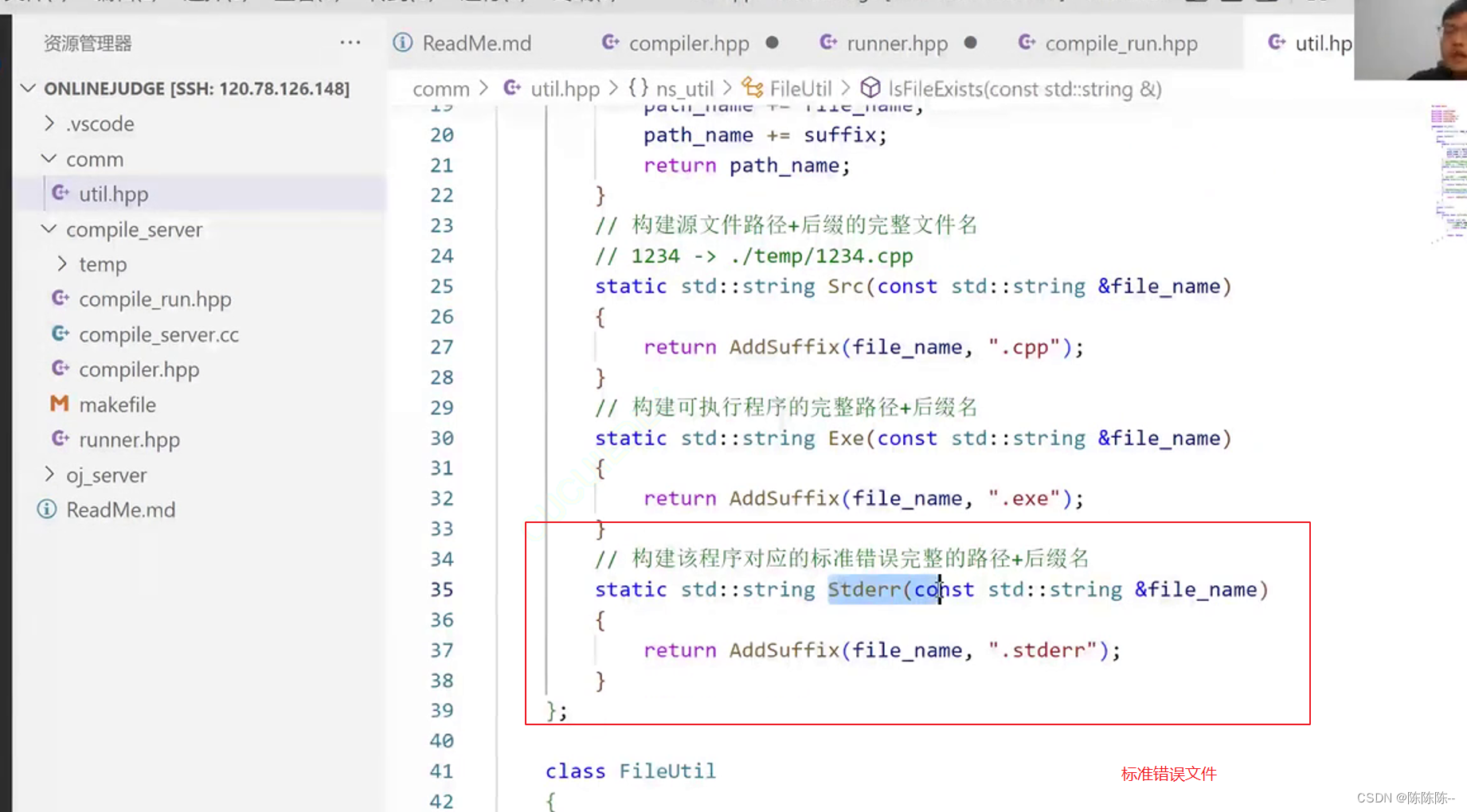The height and width of the screenshot is (812, 1467).
Task: Open the explorer more actions ellipsis menu
Action: pyautogui.click(x=350, y=43)
